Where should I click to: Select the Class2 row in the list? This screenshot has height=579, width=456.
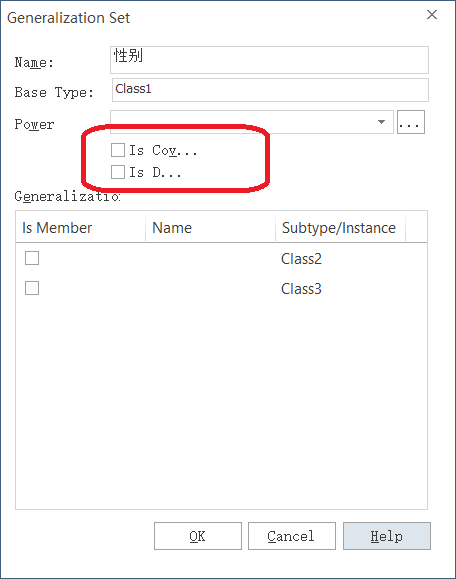222,258
